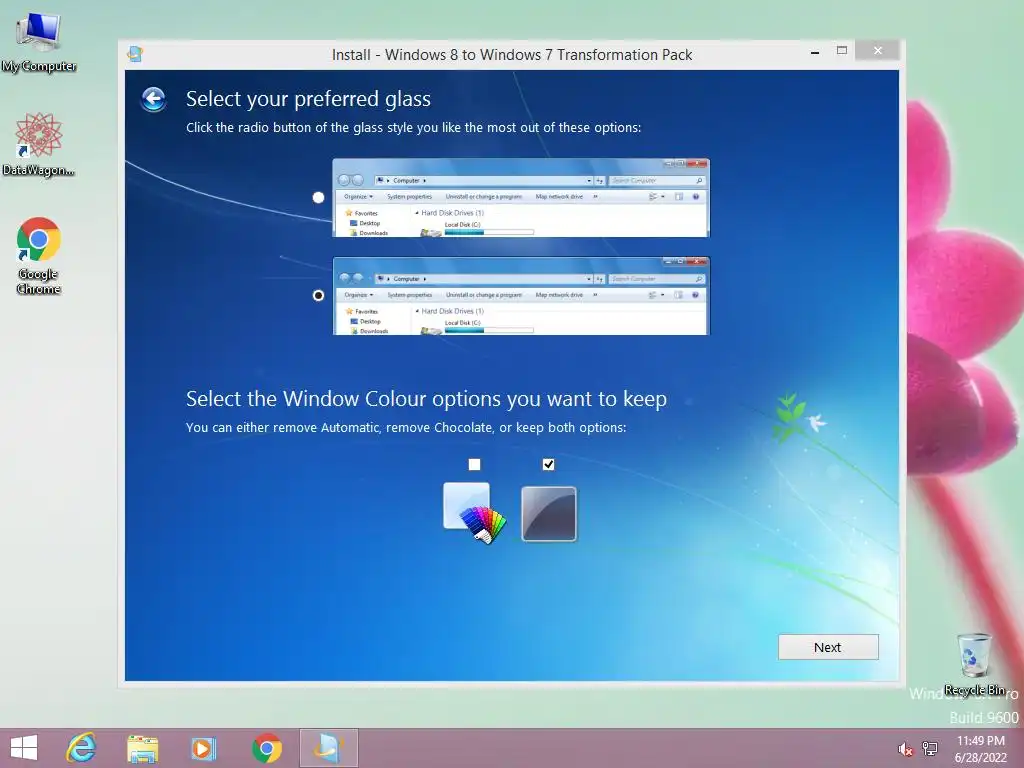
Task: Click the first glass style preview thumbnail
Action: [520, 198]
